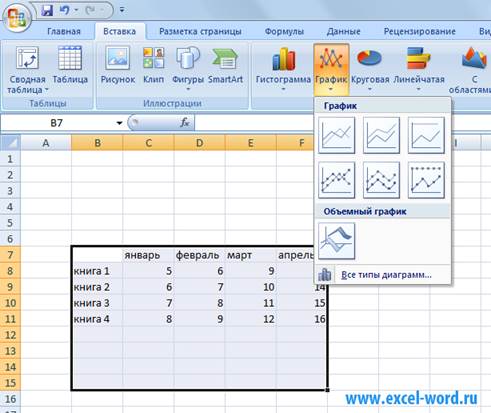This screenshot has width=491, height=413.
Task: Click the Select All corner button
Action: 10,143
